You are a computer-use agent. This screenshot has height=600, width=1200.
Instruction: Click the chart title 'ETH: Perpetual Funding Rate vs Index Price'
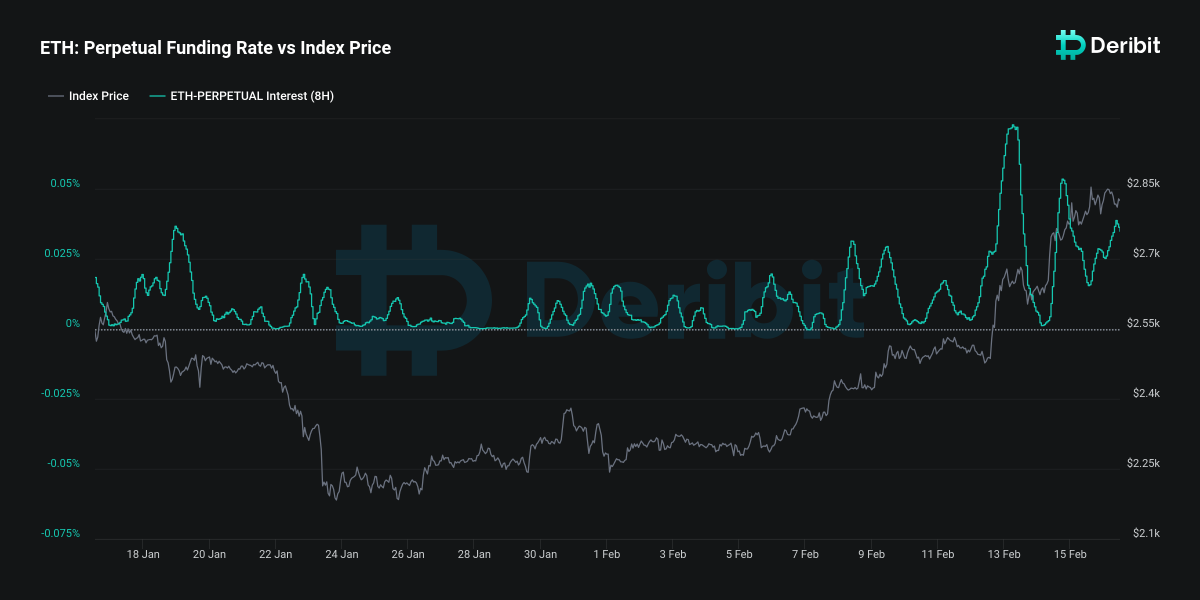[215, 48]
